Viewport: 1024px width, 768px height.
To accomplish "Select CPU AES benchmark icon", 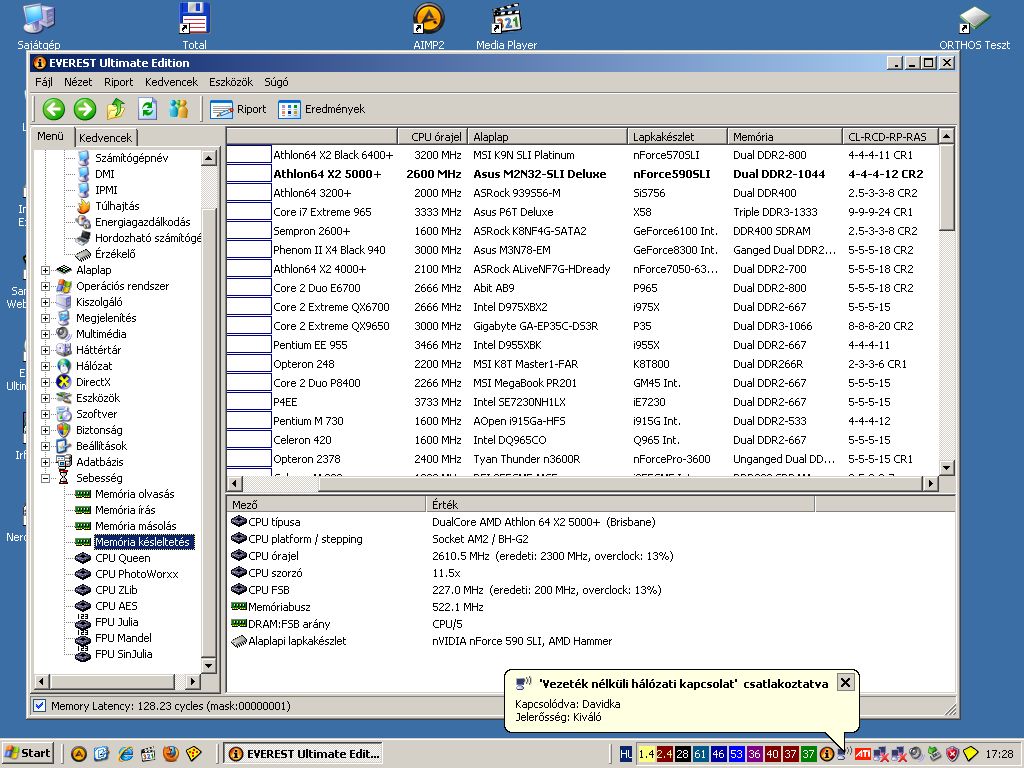I will [x=83, y=606].
